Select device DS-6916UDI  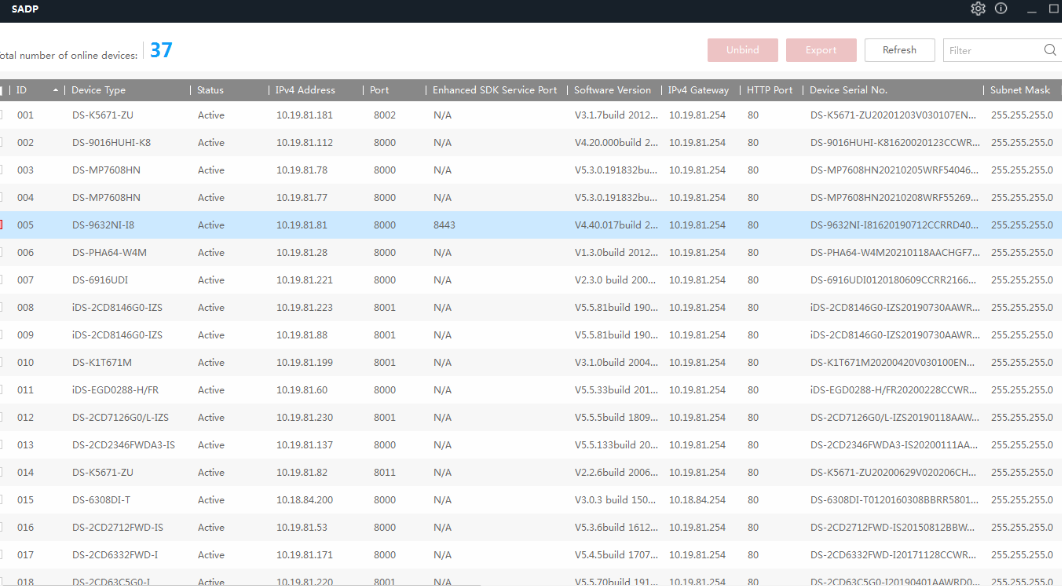100,280
